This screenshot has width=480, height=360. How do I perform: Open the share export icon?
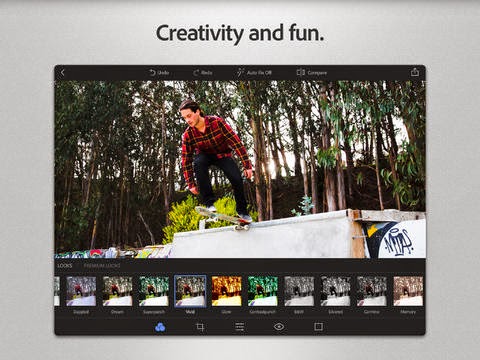point(415,72)
